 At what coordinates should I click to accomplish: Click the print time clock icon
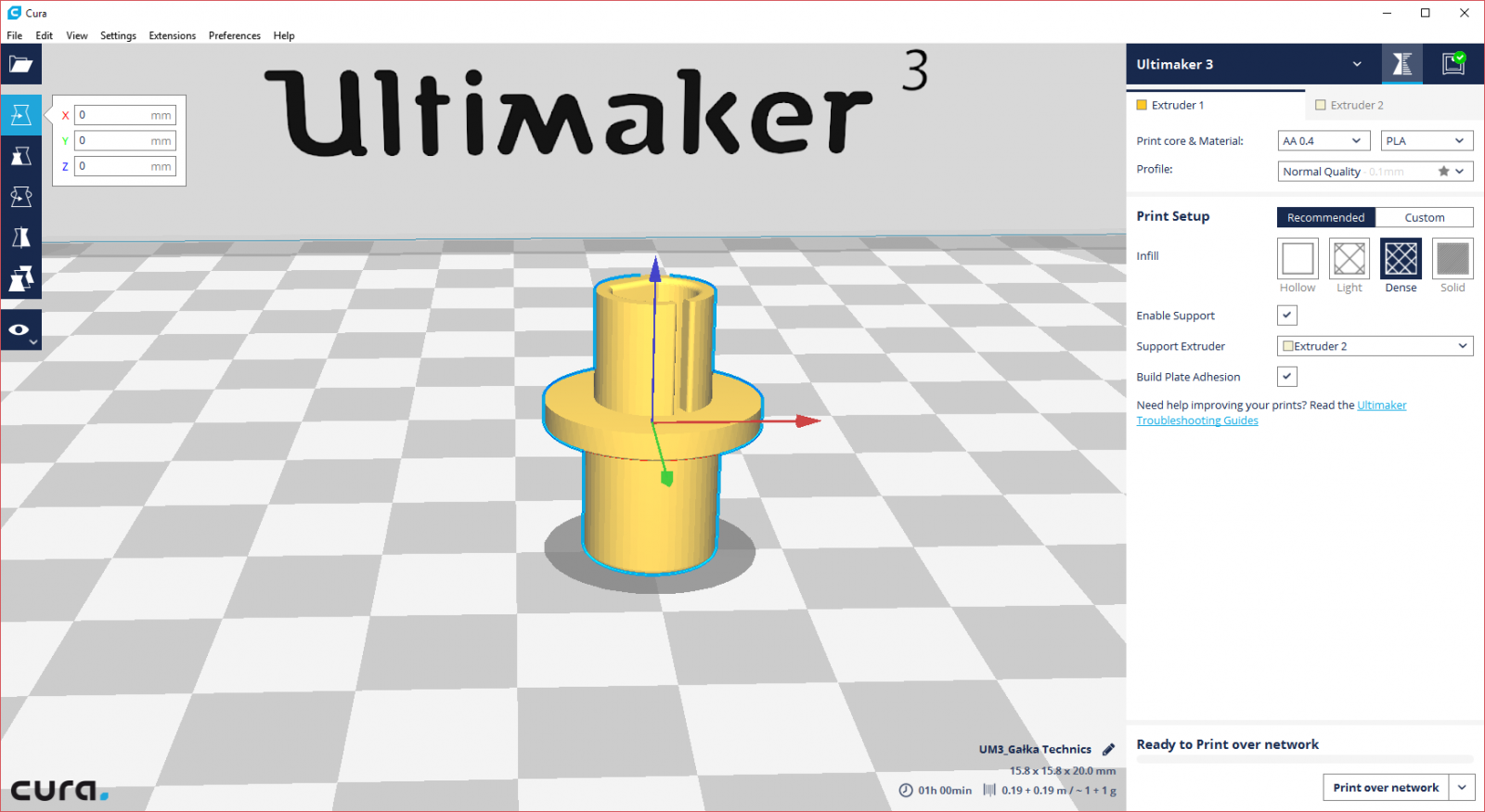[906, 790]
